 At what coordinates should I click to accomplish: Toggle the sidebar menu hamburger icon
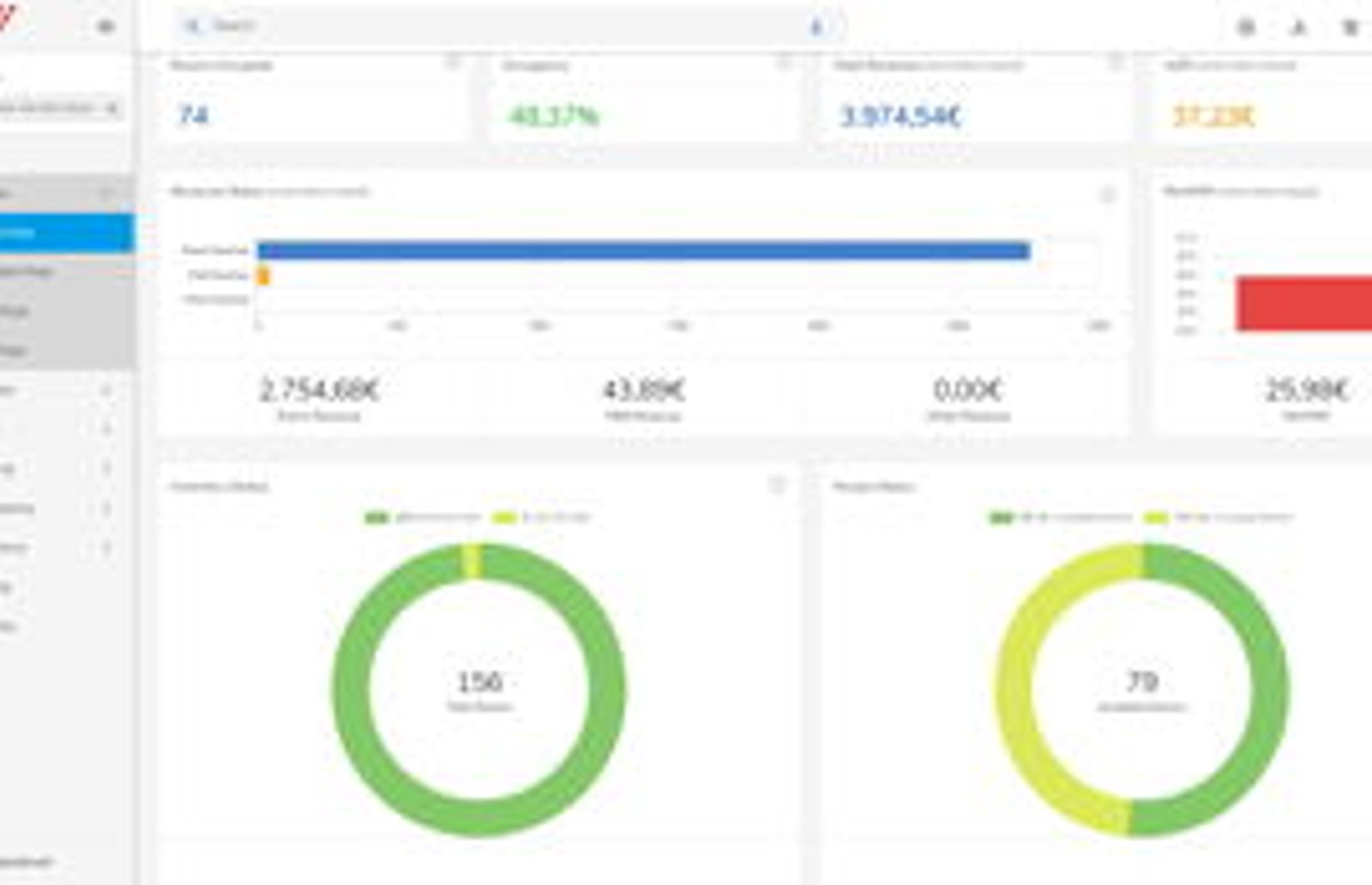105,27
